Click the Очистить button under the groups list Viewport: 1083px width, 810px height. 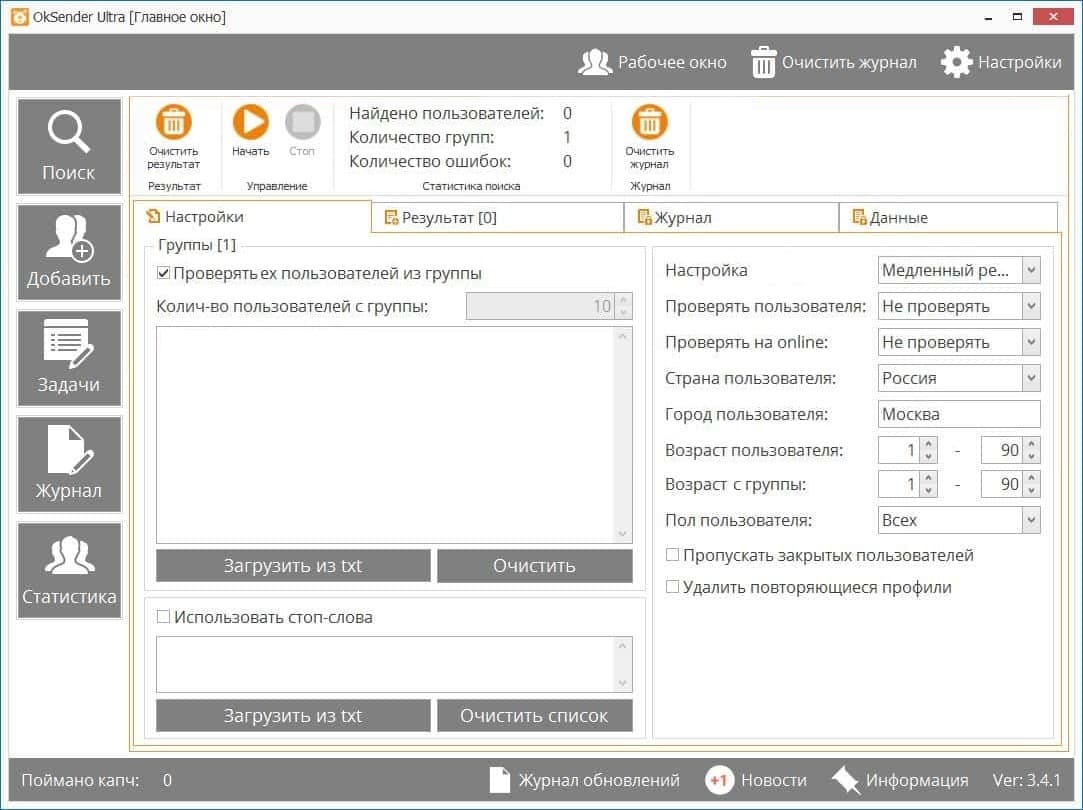point(535,566)
